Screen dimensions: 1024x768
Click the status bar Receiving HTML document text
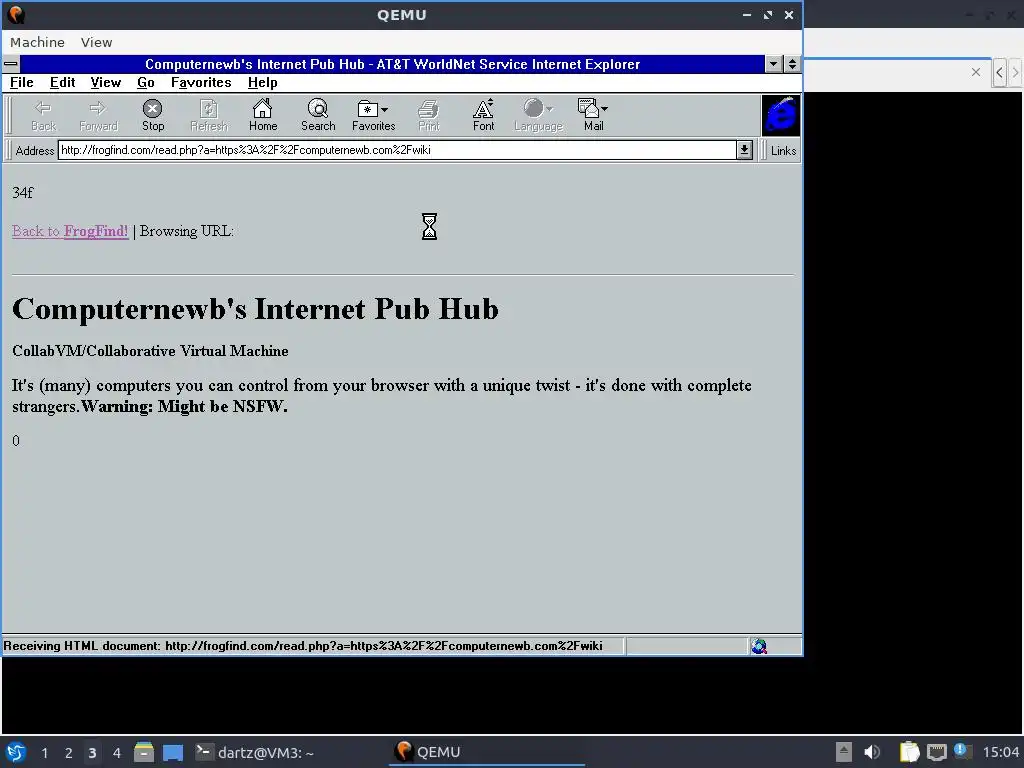click(303, 646)
